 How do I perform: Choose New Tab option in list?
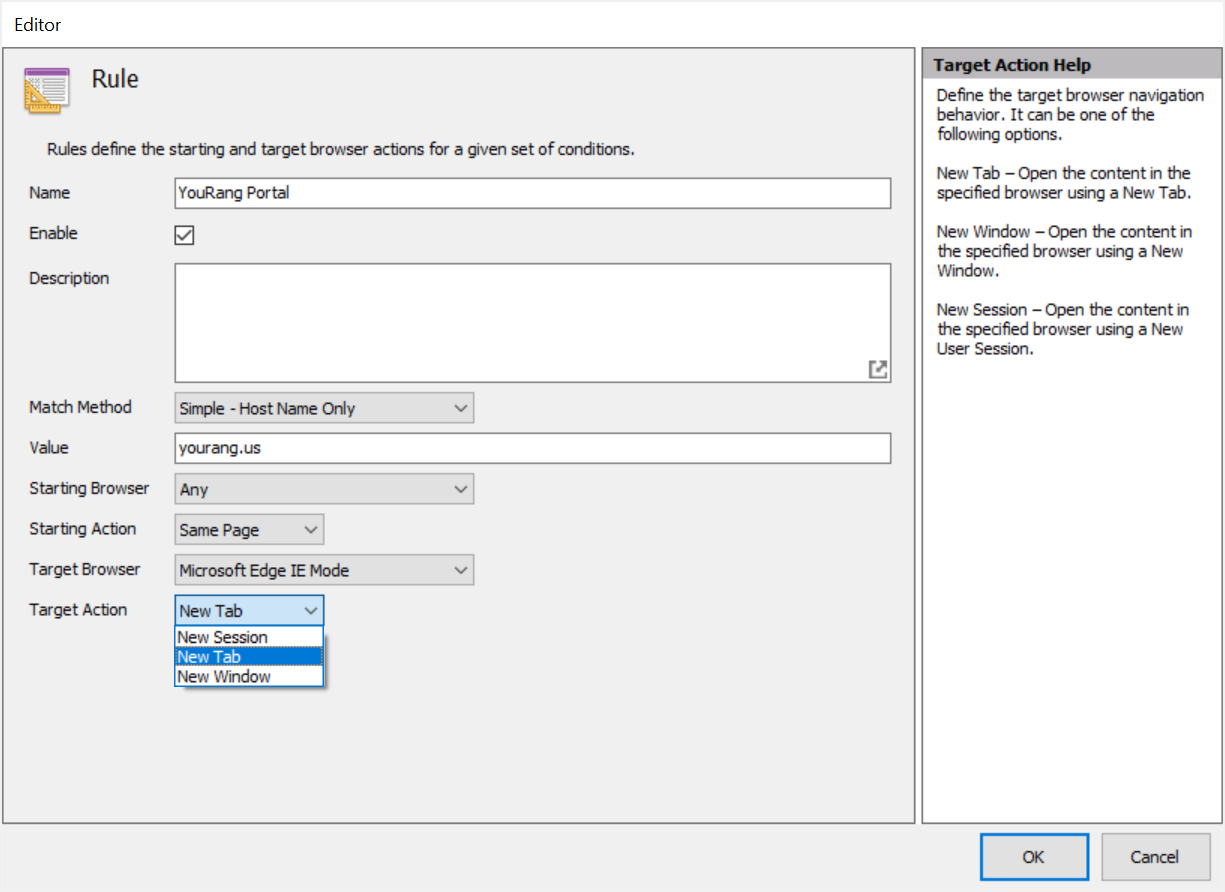[x=209, y=657]
